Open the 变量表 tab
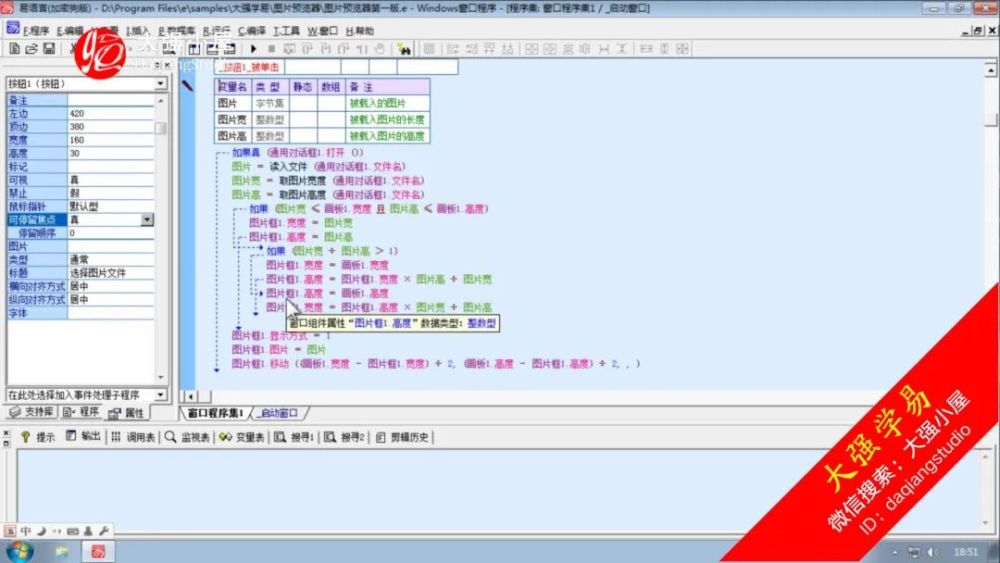 pyautogui.click(x=242, y=437)
